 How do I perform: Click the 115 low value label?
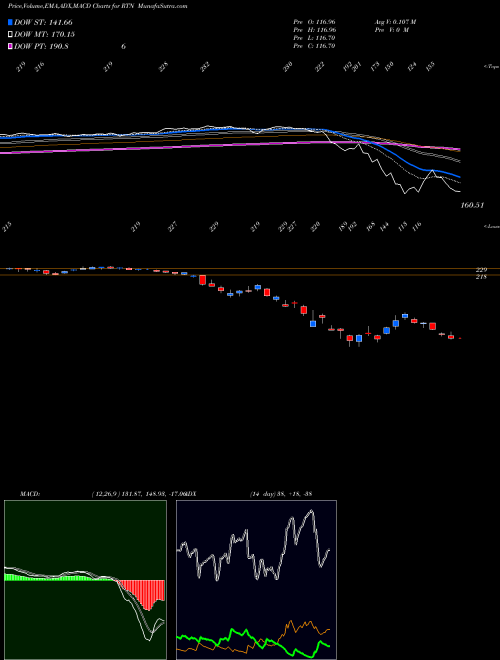tap(403, 226)
